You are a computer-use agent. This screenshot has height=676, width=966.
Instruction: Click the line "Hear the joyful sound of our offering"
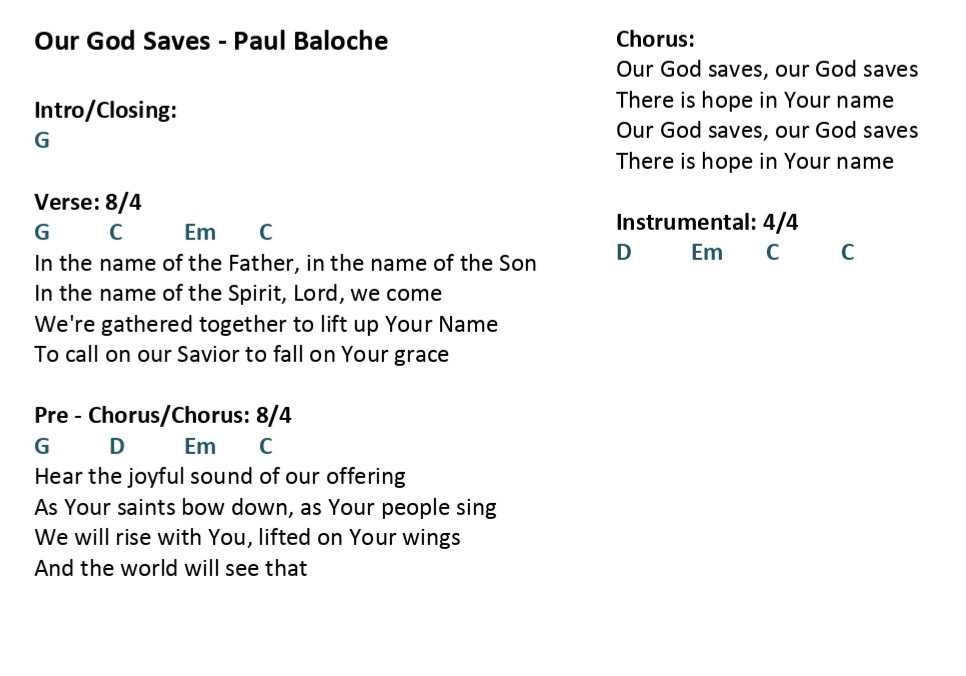[220, 476]
